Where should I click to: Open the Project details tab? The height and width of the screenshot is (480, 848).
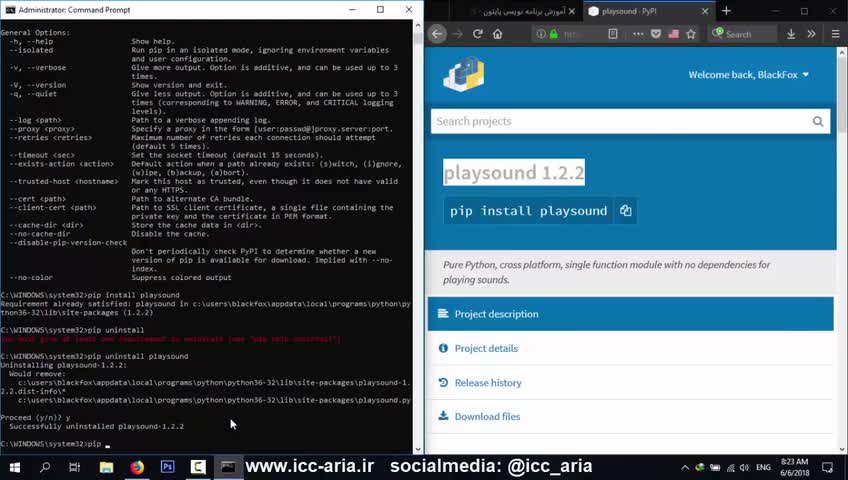[631, 348]
